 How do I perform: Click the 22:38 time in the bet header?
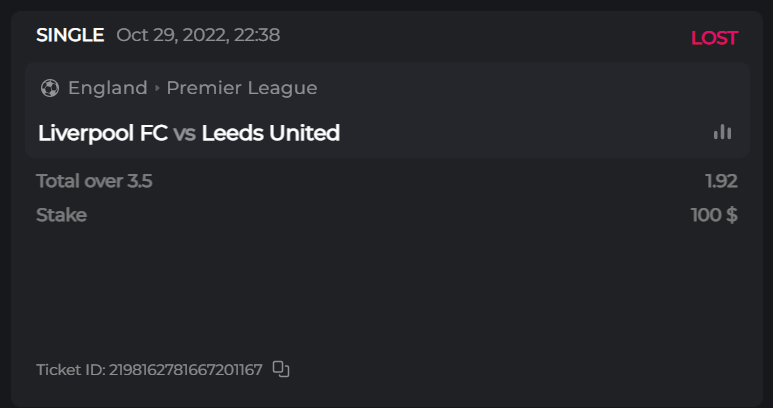tap(257, 36)
